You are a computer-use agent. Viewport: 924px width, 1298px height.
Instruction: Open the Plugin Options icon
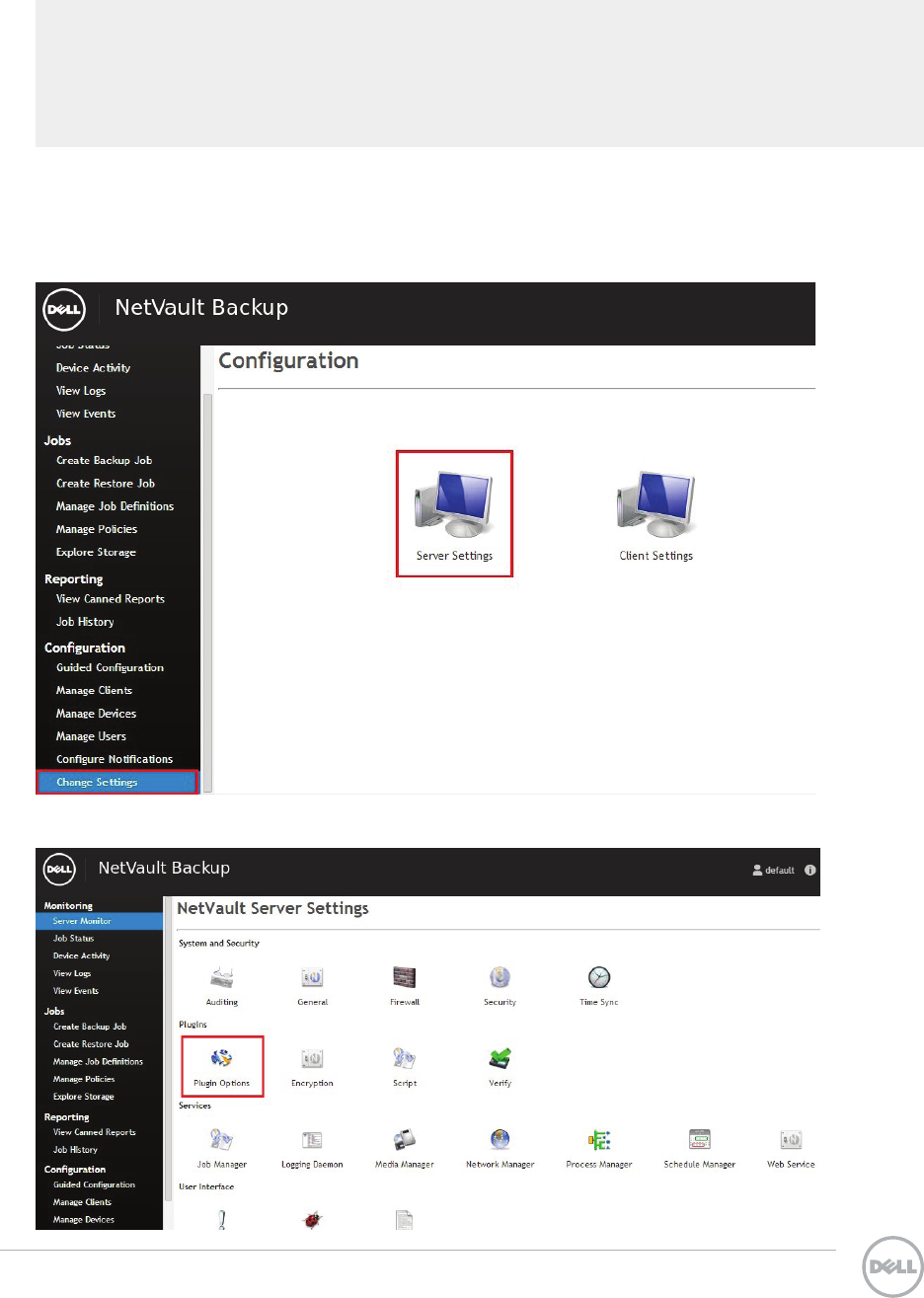click(x=222, y=1067)
